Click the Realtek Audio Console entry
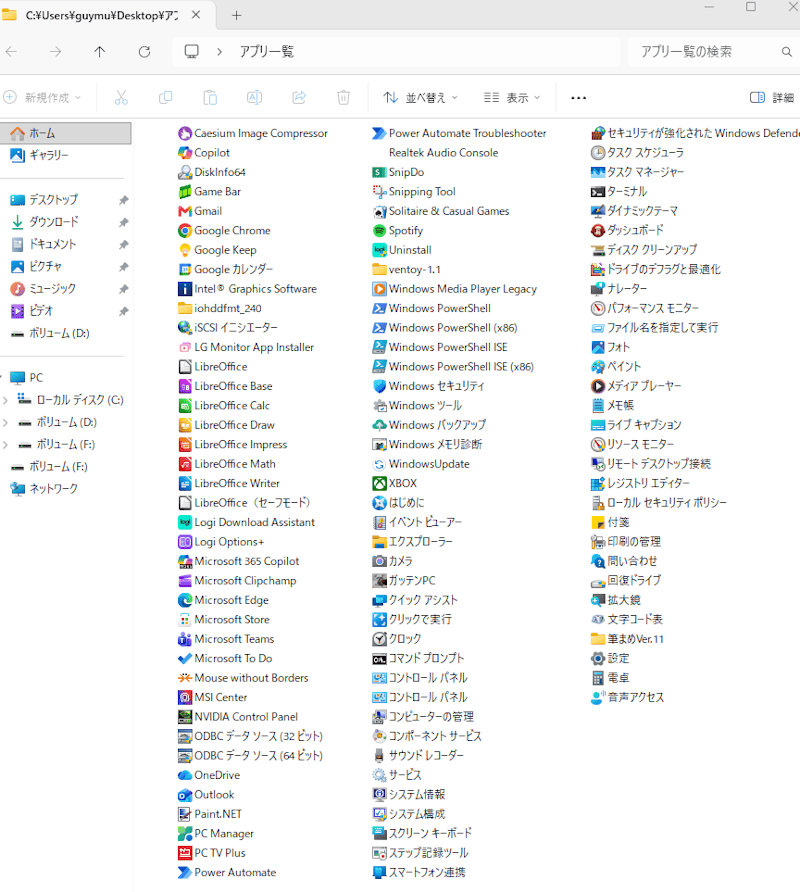 click(443, 152)
